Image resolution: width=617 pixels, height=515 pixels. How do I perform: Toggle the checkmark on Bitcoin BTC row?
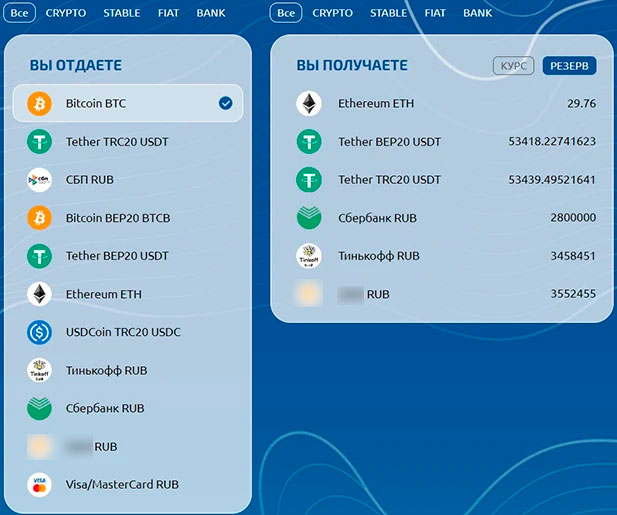coord(225,103)
